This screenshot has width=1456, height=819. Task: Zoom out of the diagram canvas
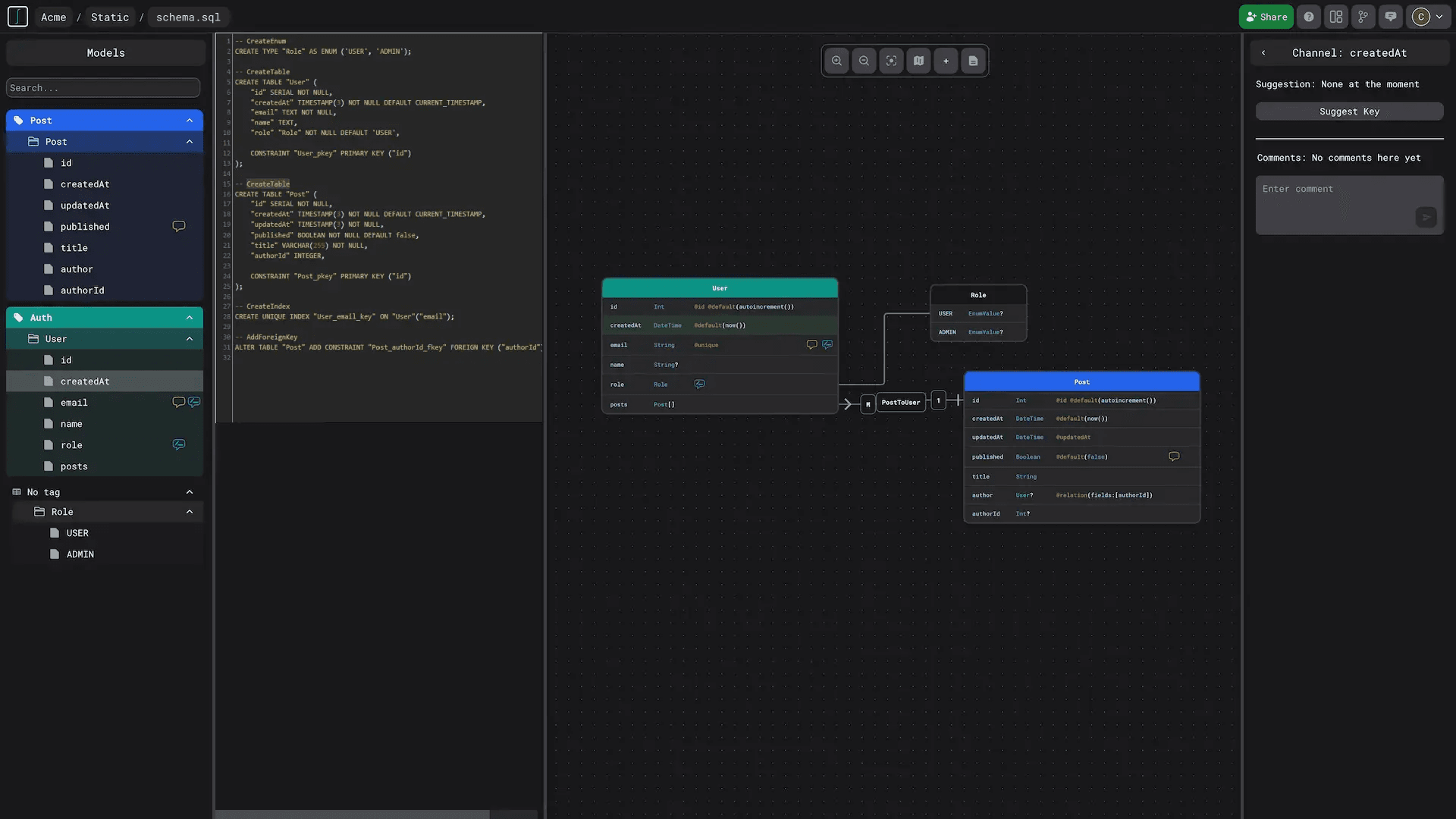tap(864, 61)
